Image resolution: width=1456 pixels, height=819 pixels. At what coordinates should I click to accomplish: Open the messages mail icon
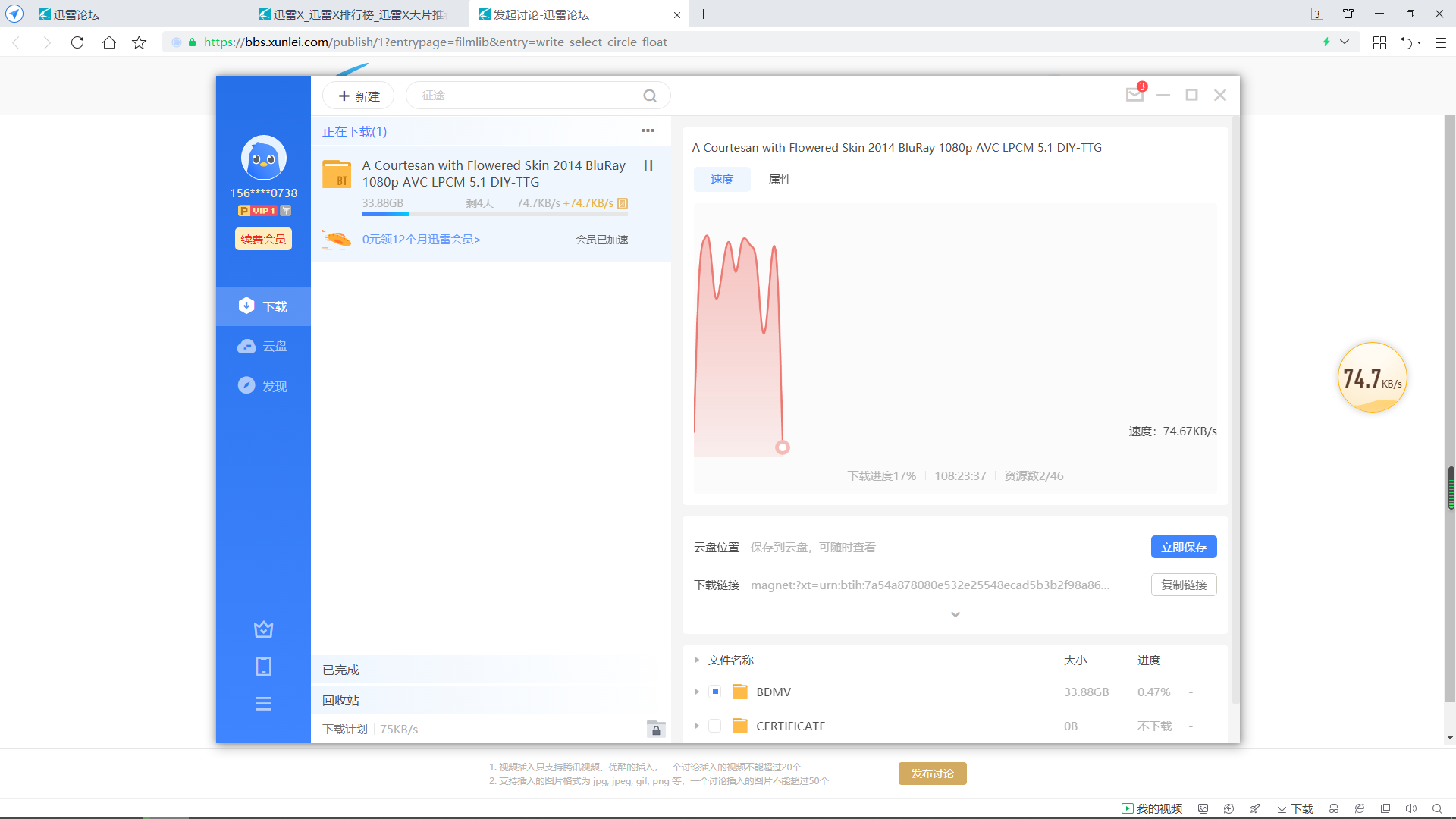point(1134,95)
